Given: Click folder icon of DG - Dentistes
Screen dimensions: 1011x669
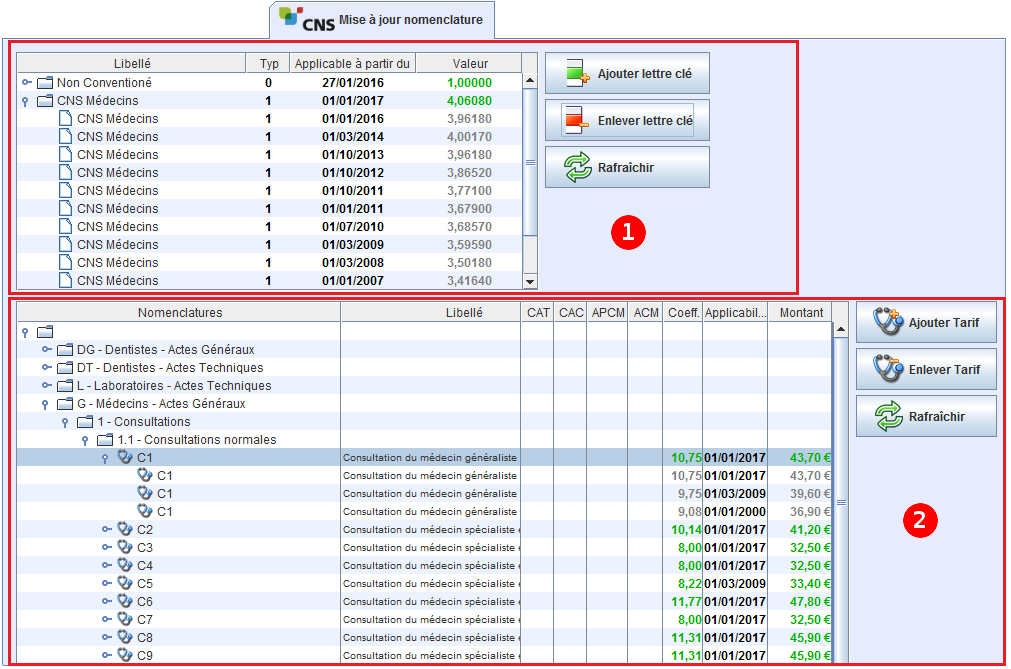Looking at the screenshot, I should coord(65,350).
